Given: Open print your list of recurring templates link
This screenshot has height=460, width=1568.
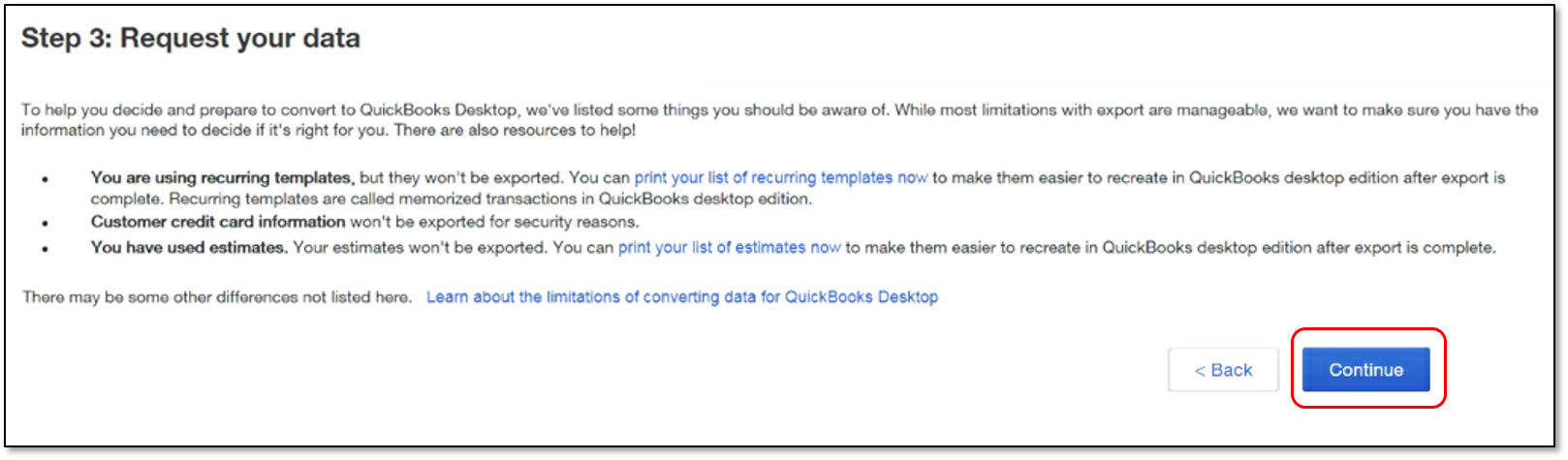Looking at the screenshot, I should (x=780, y=178).
